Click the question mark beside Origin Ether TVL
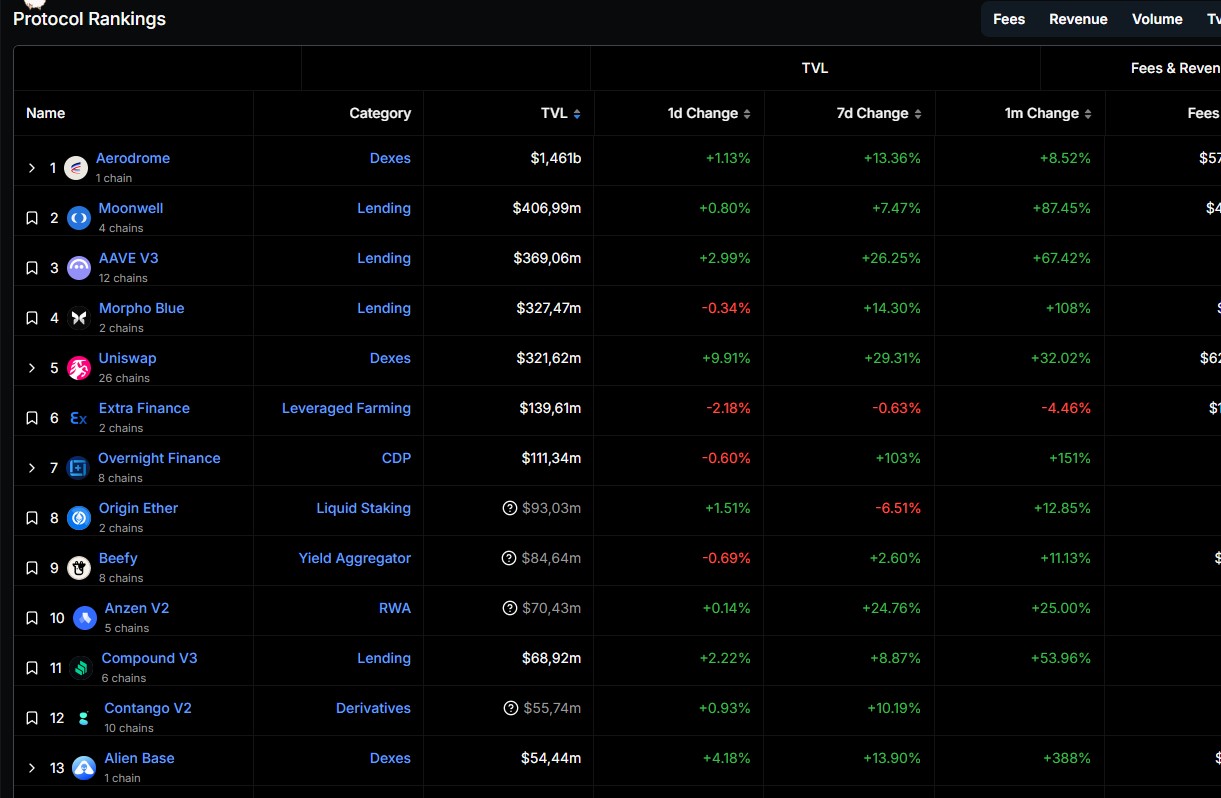Viewport: 1221px width, 798px height. coord(510,508)
